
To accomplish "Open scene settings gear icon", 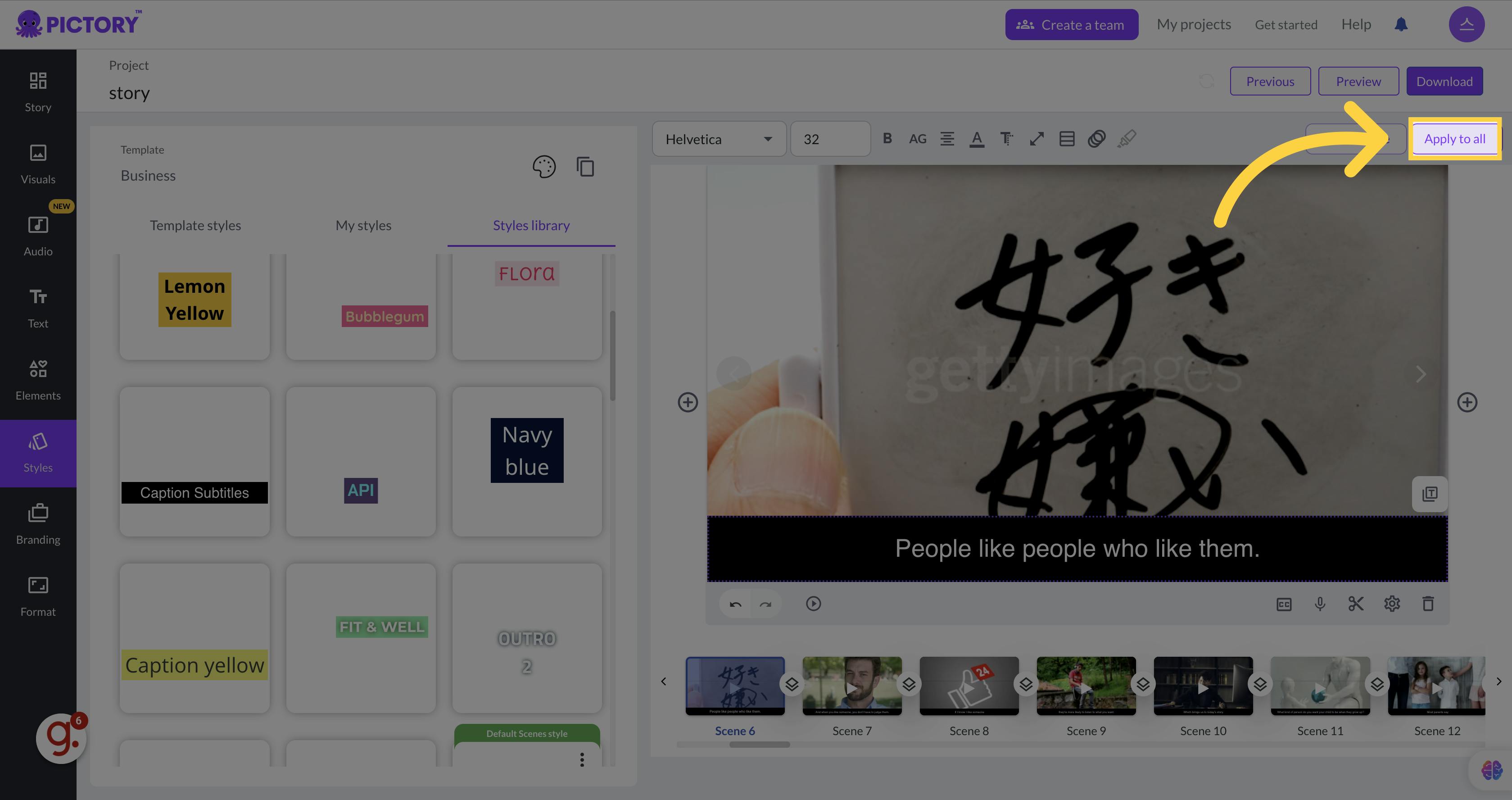I will click(1392, 604).
